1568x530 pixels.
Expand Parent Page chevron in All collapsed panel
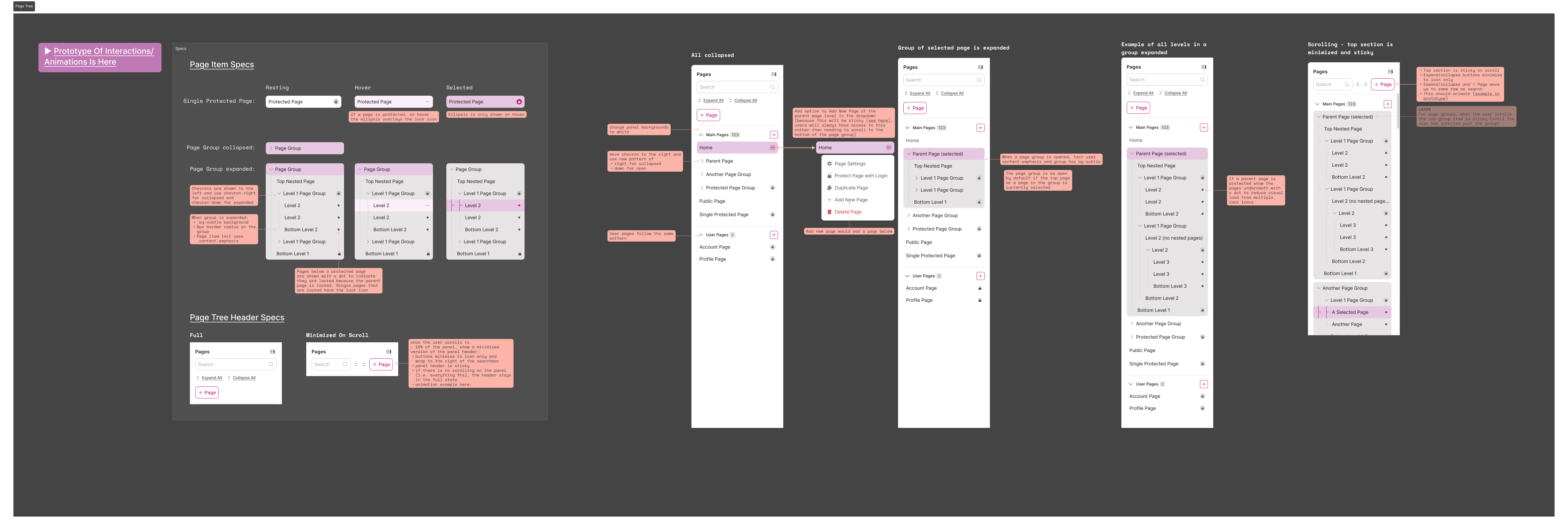[x=702, y=161]
